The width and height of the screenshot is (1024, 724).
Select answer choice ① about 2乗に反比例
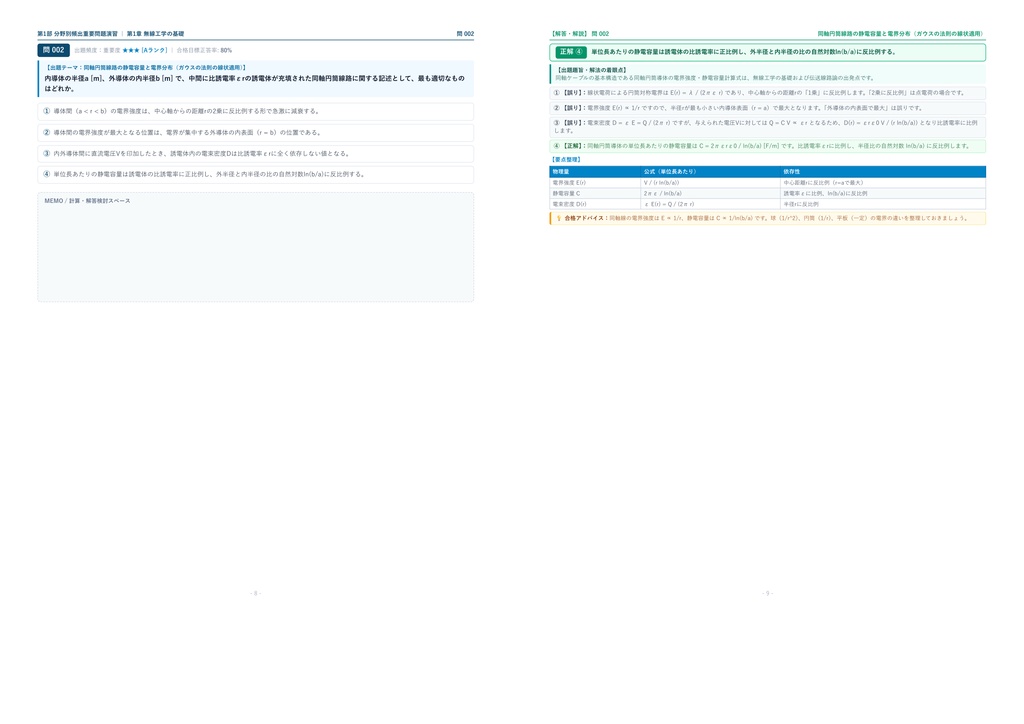pyautogui.click(x=255, y=112)
